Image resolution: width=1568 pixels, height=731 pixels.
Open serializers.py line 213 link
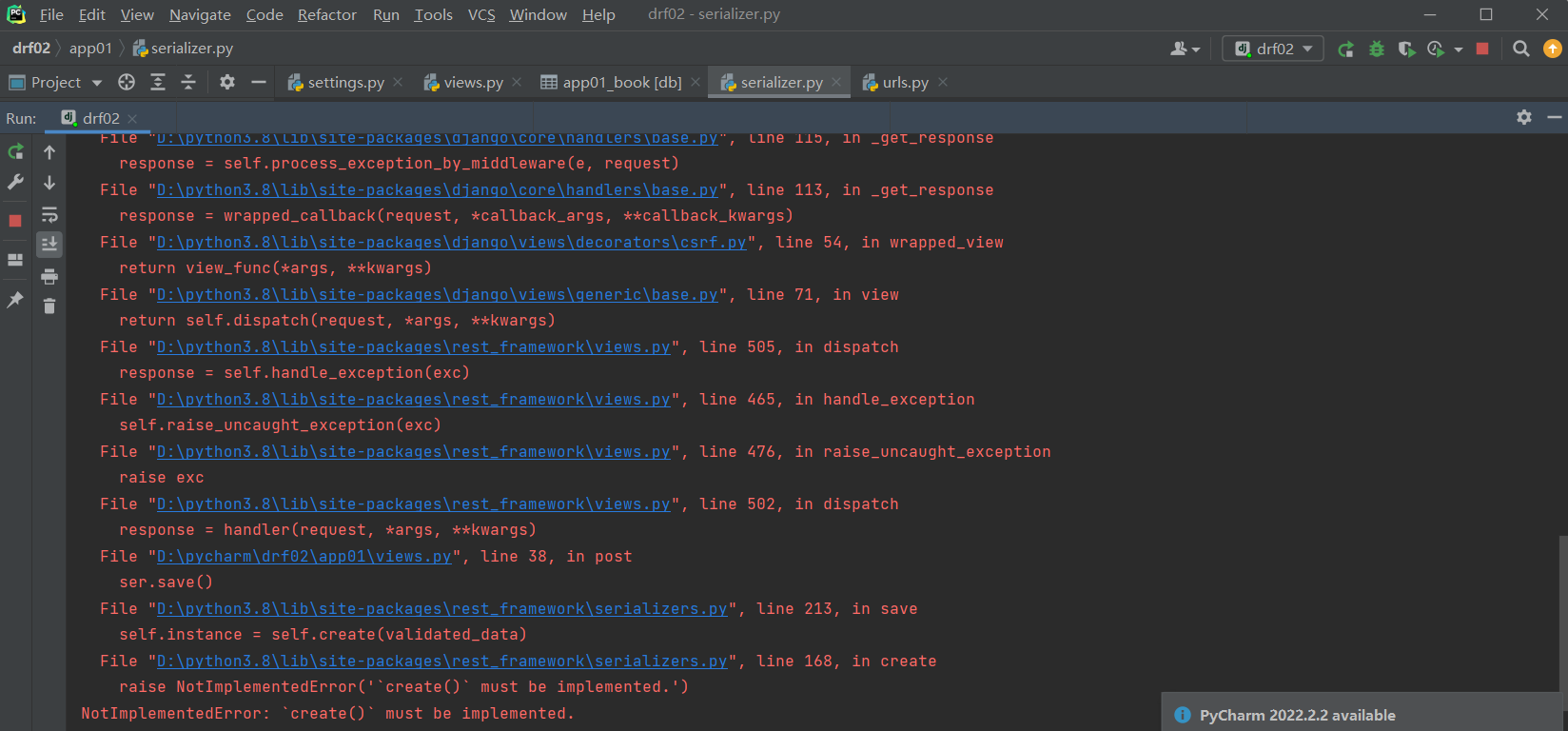pos(441,609)
